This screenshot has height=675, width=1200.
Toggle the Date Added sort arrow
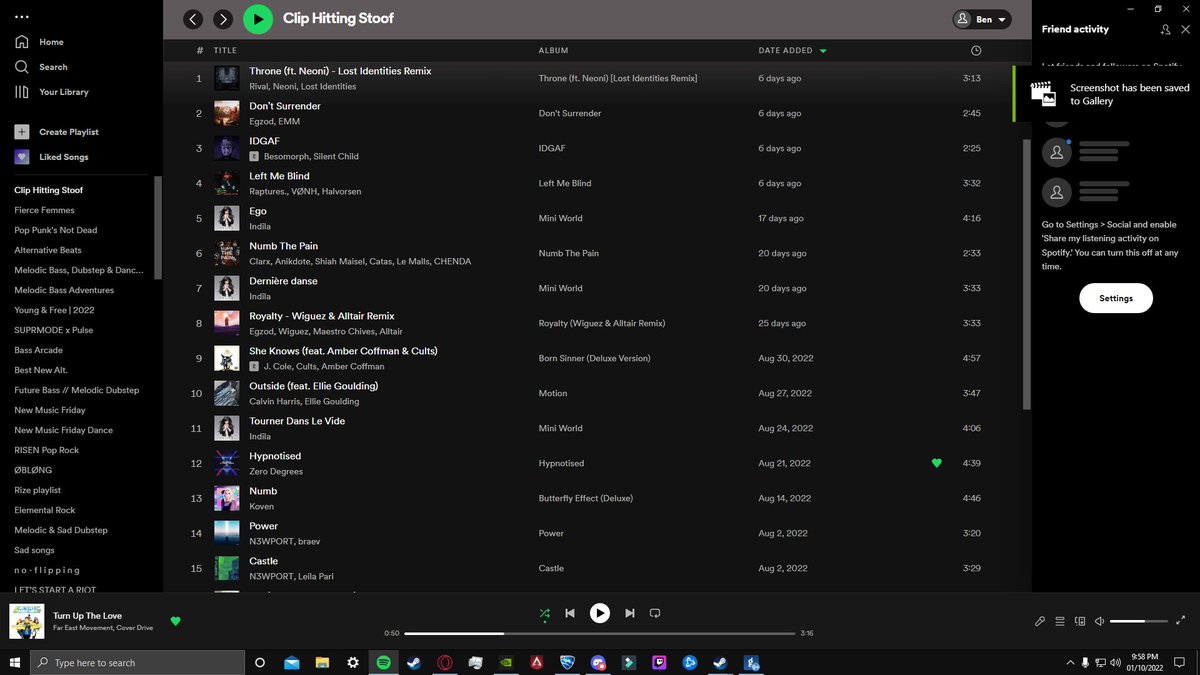[x=823, y=50]
